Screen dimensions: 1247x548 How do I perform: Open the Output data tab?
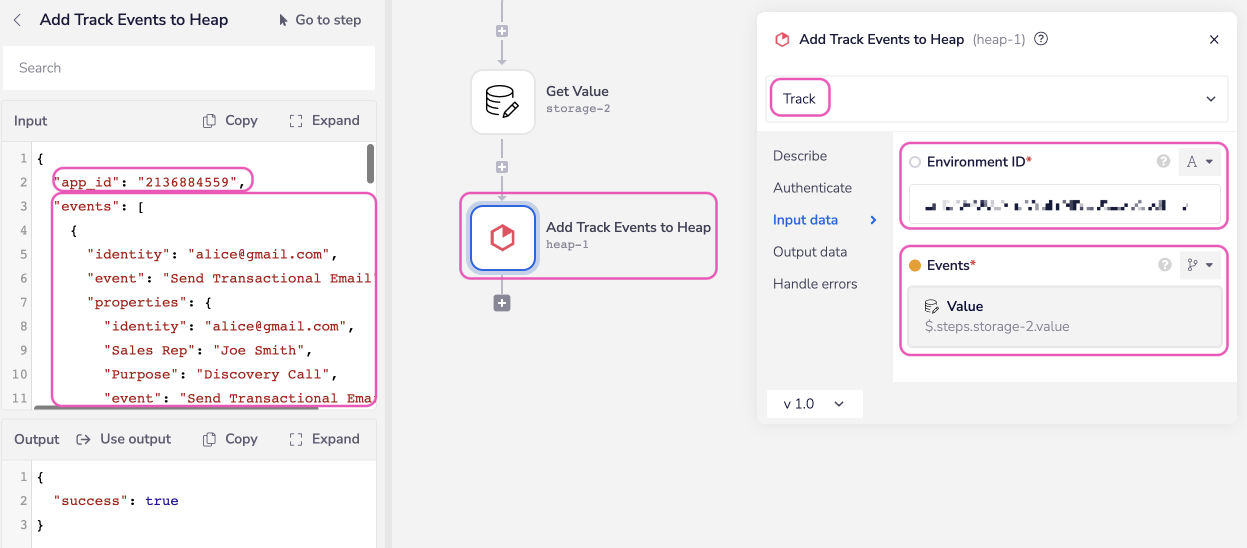(x=809, y=252)
